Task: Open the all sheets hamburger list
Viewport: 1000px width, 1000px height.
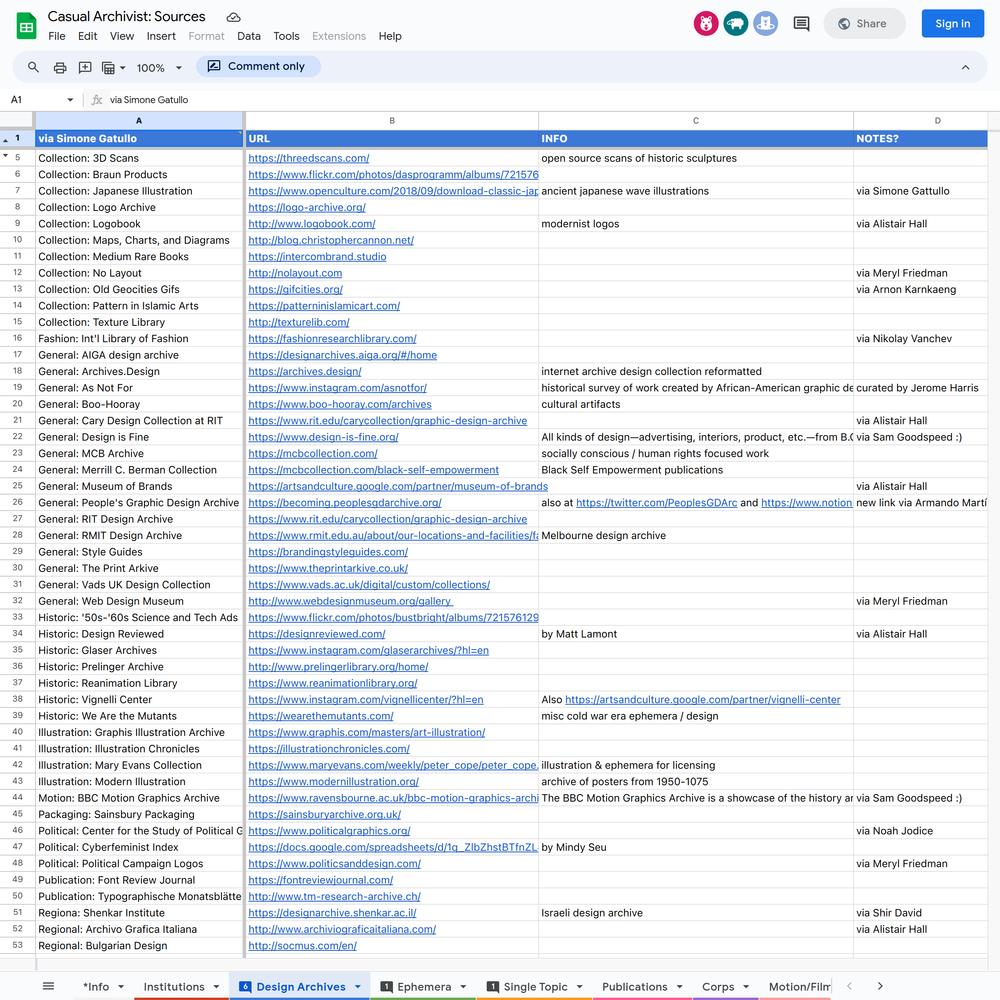Action: point(48,986)
